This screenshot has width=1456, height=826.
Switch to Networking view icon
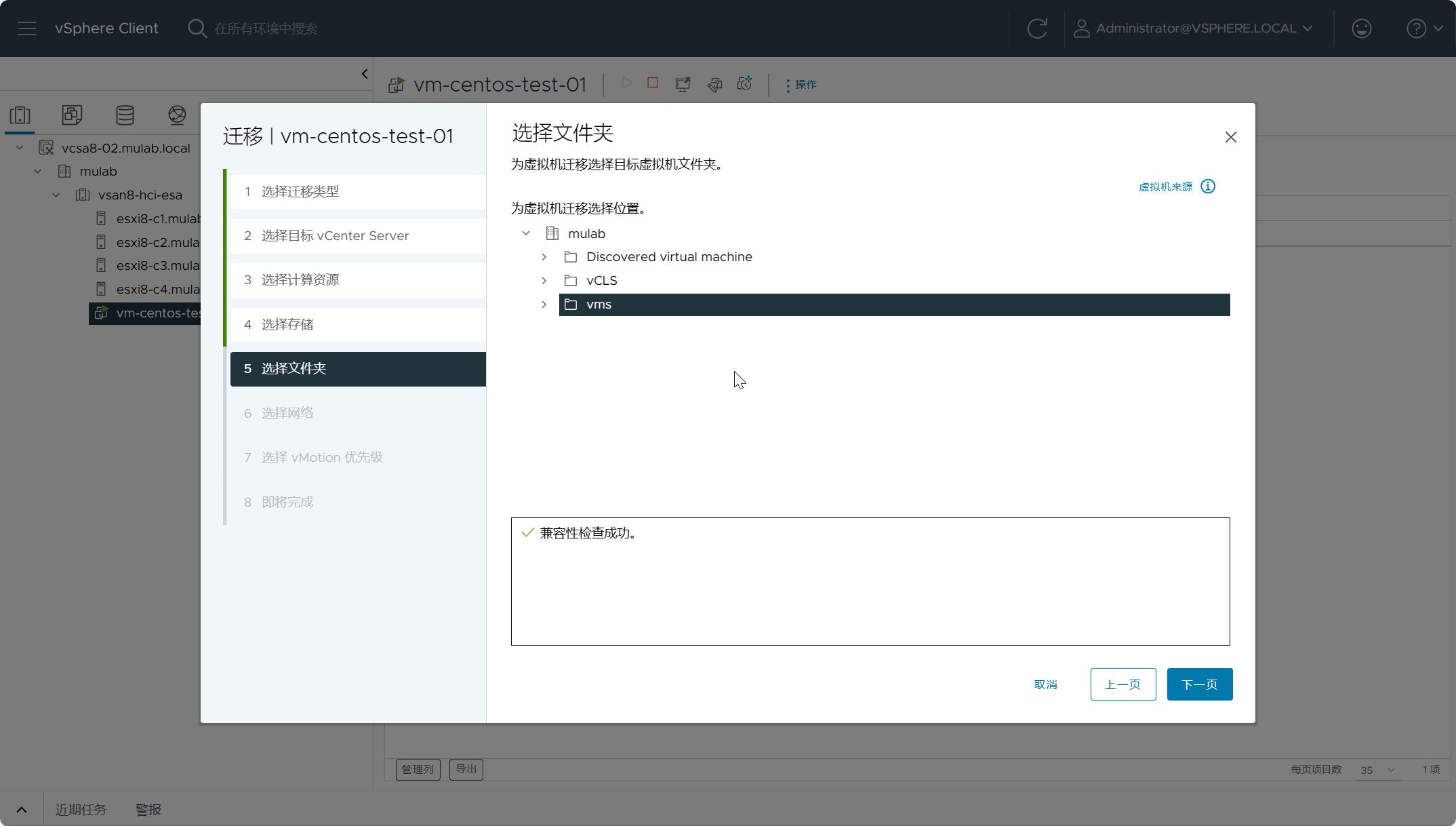click(x=177, y=115)
